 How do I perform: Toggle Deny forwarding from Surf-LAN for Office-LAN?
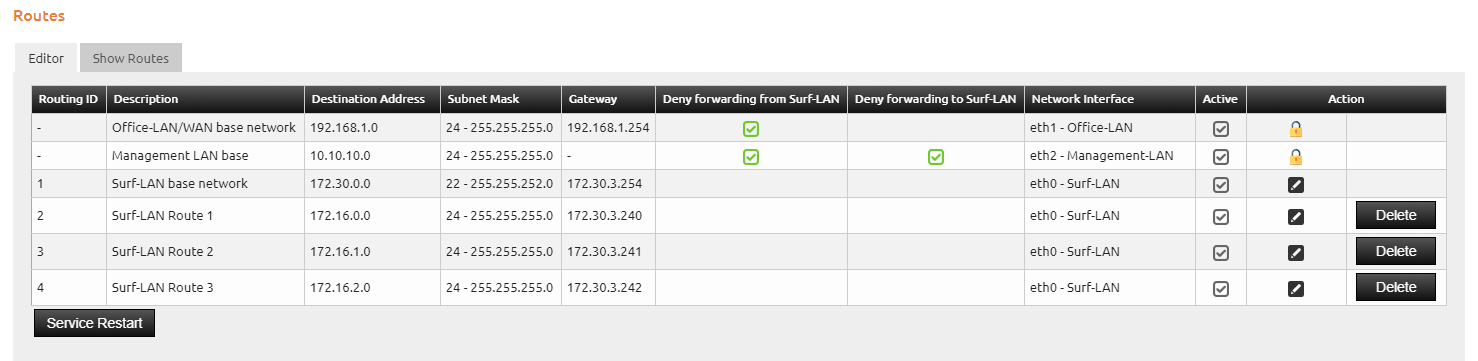point(751,128)
